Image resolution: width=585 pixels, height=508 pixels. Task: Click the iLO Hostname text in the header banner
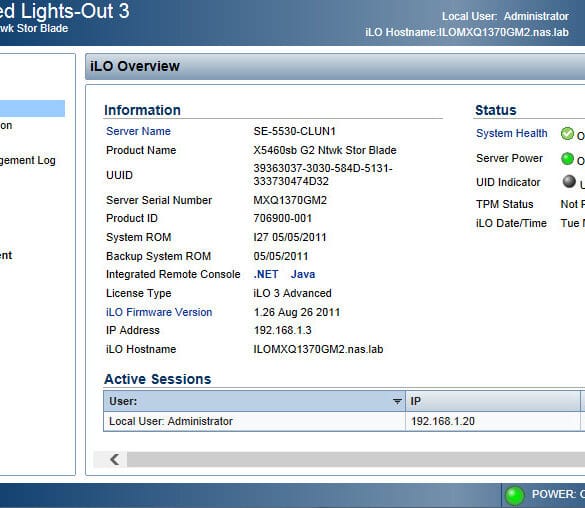(x=467, y=32)
